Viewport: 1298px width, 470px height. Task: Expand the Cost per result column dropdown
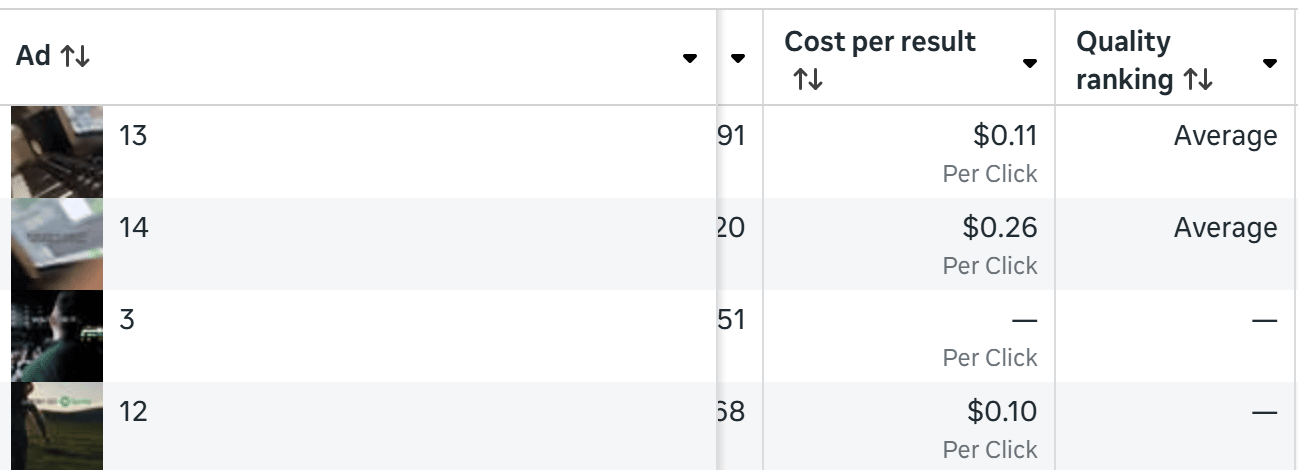pyautogui.click(x=1030, y=63)
